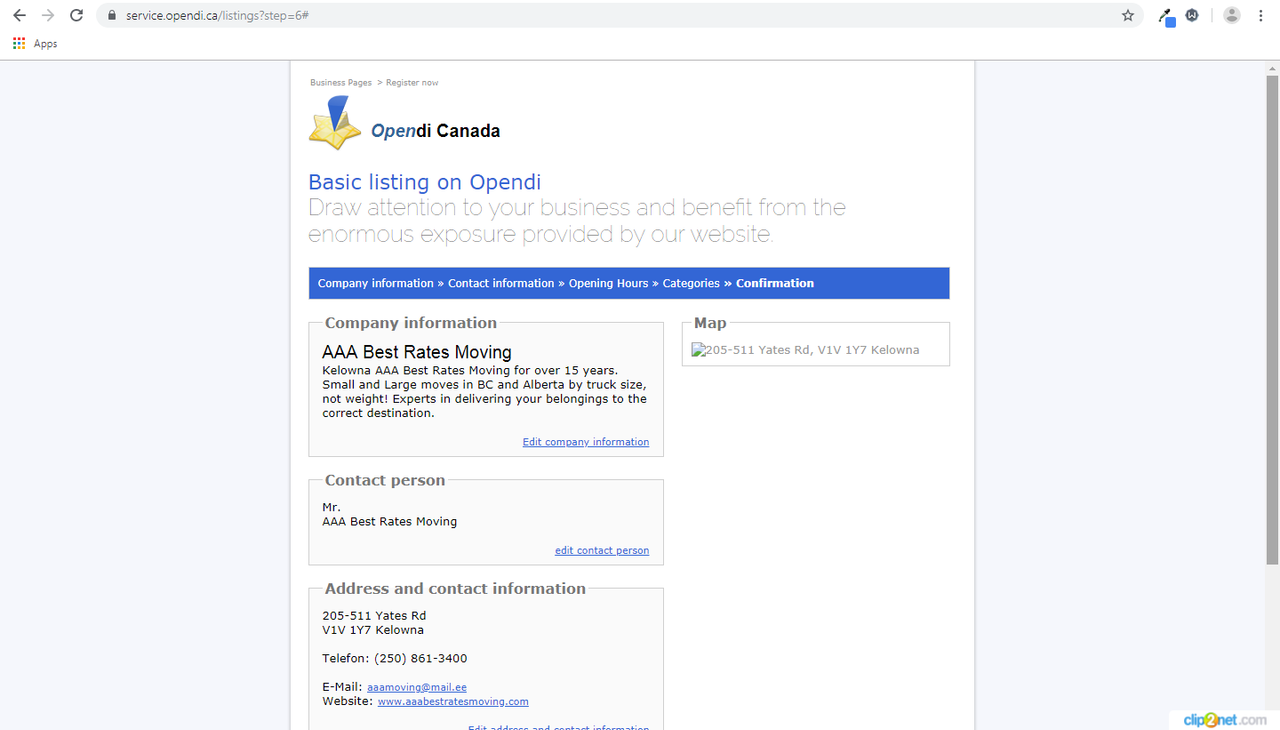Viewport: 1280px width, 730px height.
Task: Go to the Contact information step
Action: click(501, 283)
